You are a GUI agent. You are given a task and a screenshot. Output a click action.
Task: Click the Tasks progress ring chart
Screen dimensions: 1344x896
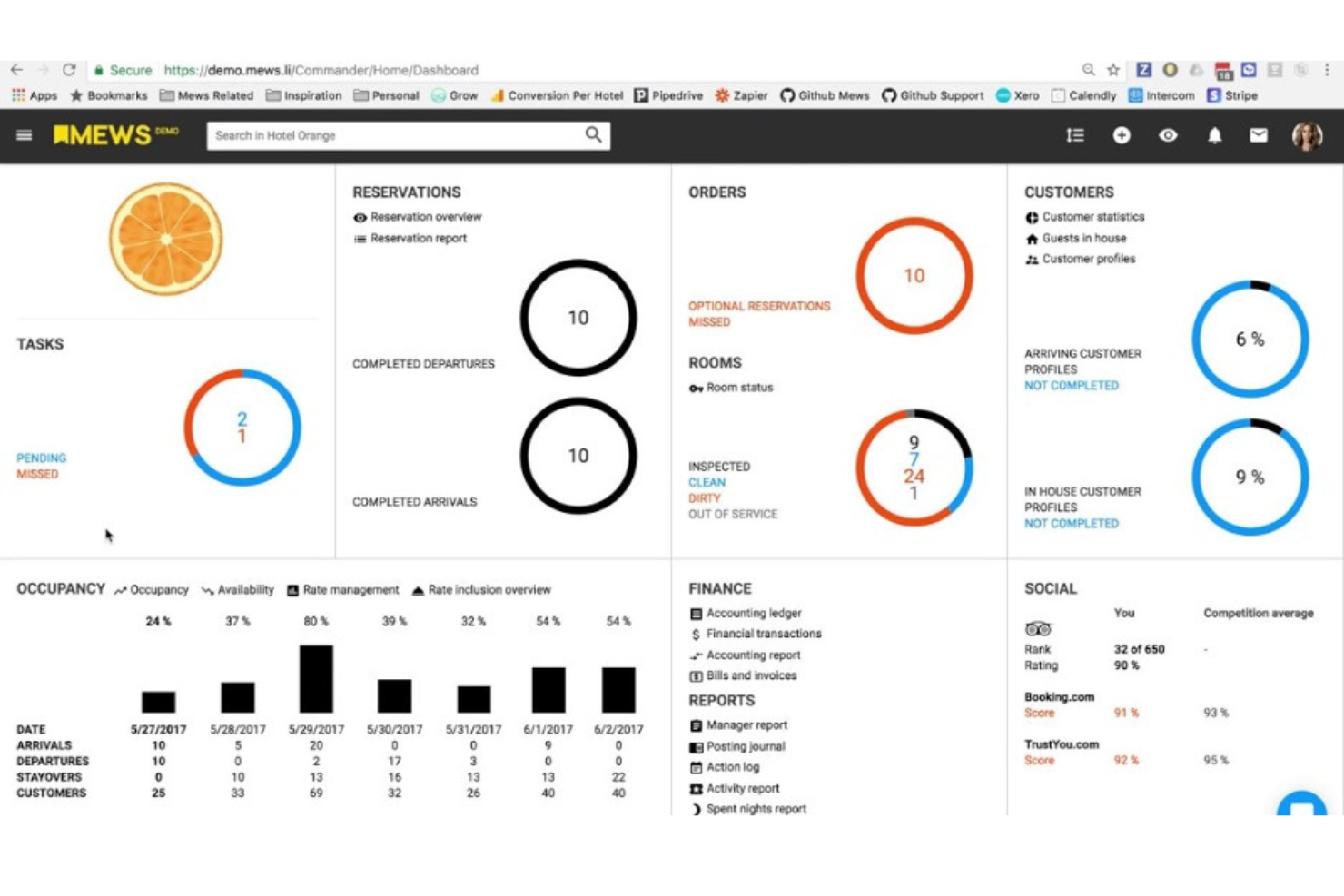click(242, 428)
